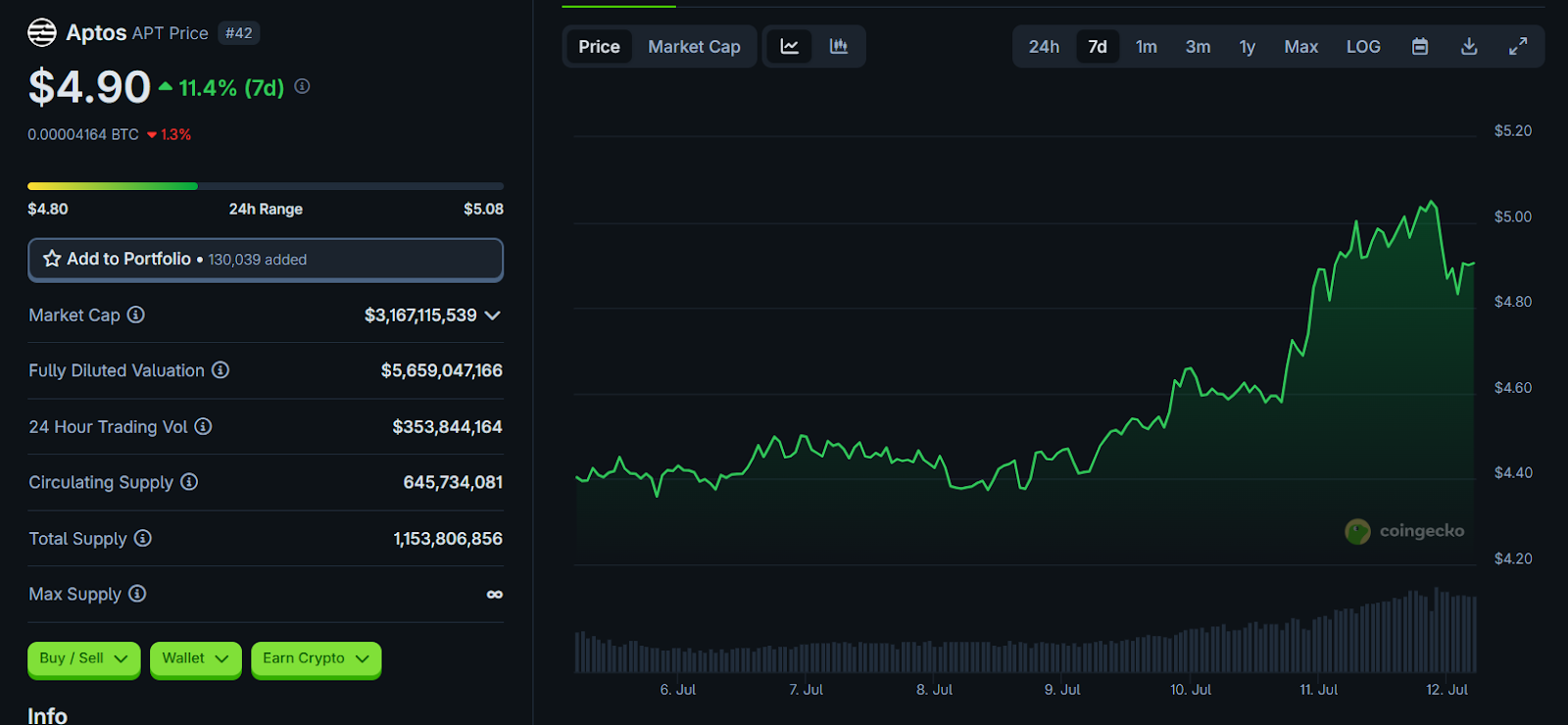This screenshot has height=725, width=1568.
Task: Click the 9. Jul date axis label
Action: pos(1062,690)
